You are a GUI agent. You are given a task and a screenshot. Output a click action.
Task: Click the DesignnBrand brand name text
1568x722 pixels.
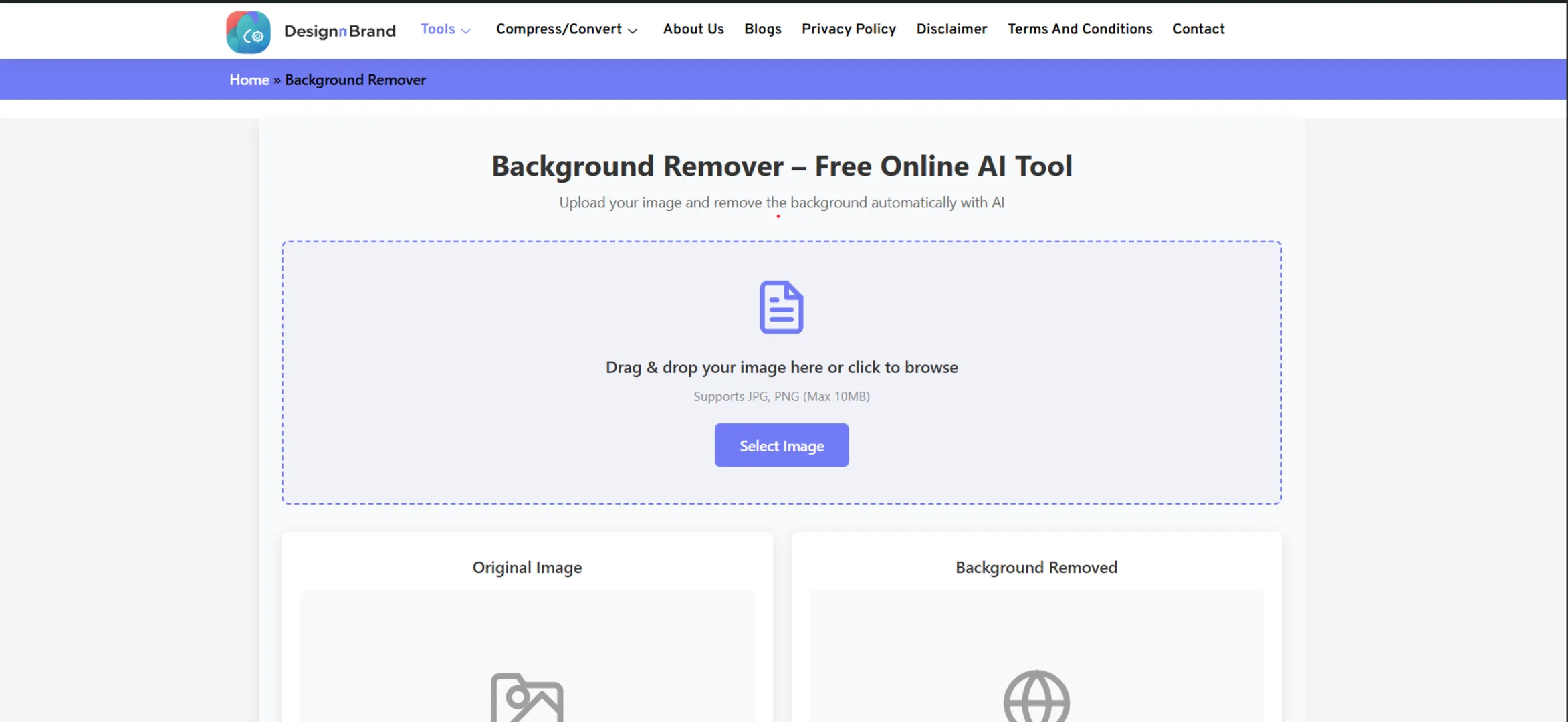[x=340, y=31]
